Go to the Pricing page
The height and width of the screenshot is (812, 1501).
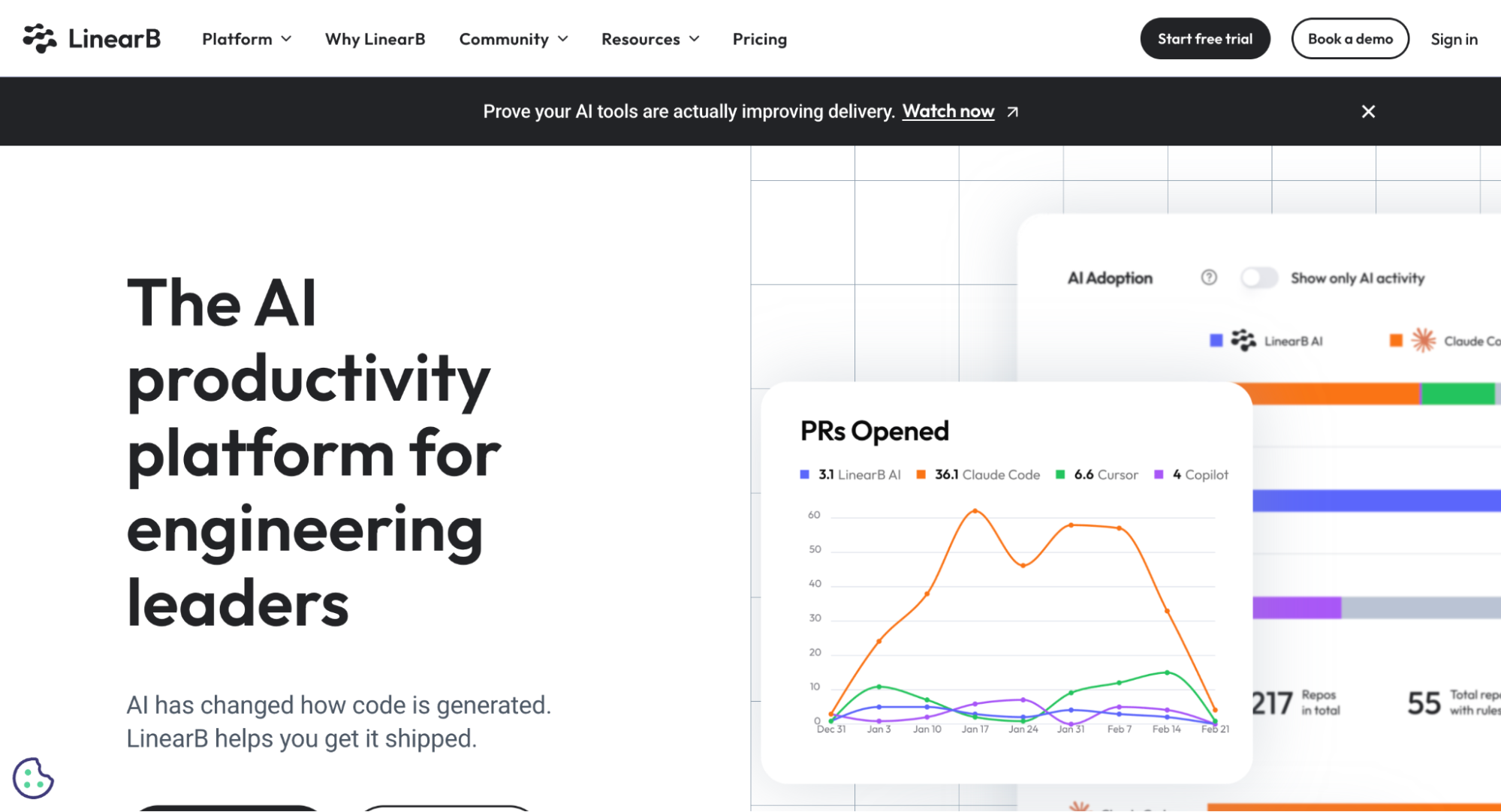pos(760,39)
